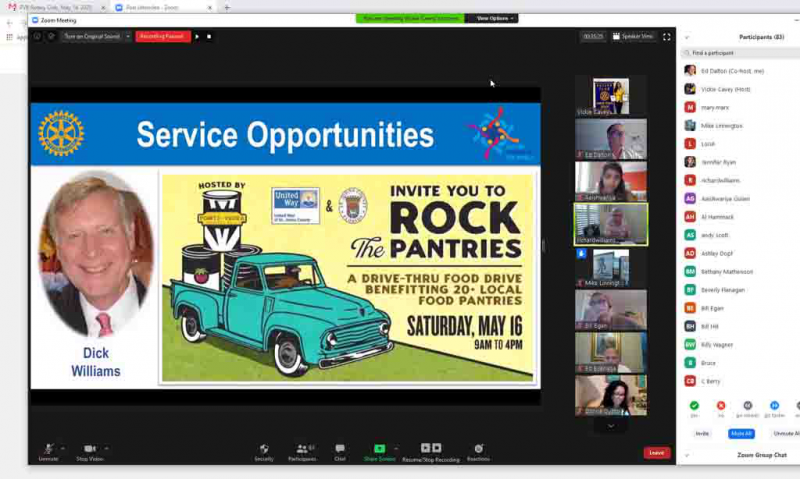
Task: Click the blue Mute All button
Action: (x=741, y=434)
